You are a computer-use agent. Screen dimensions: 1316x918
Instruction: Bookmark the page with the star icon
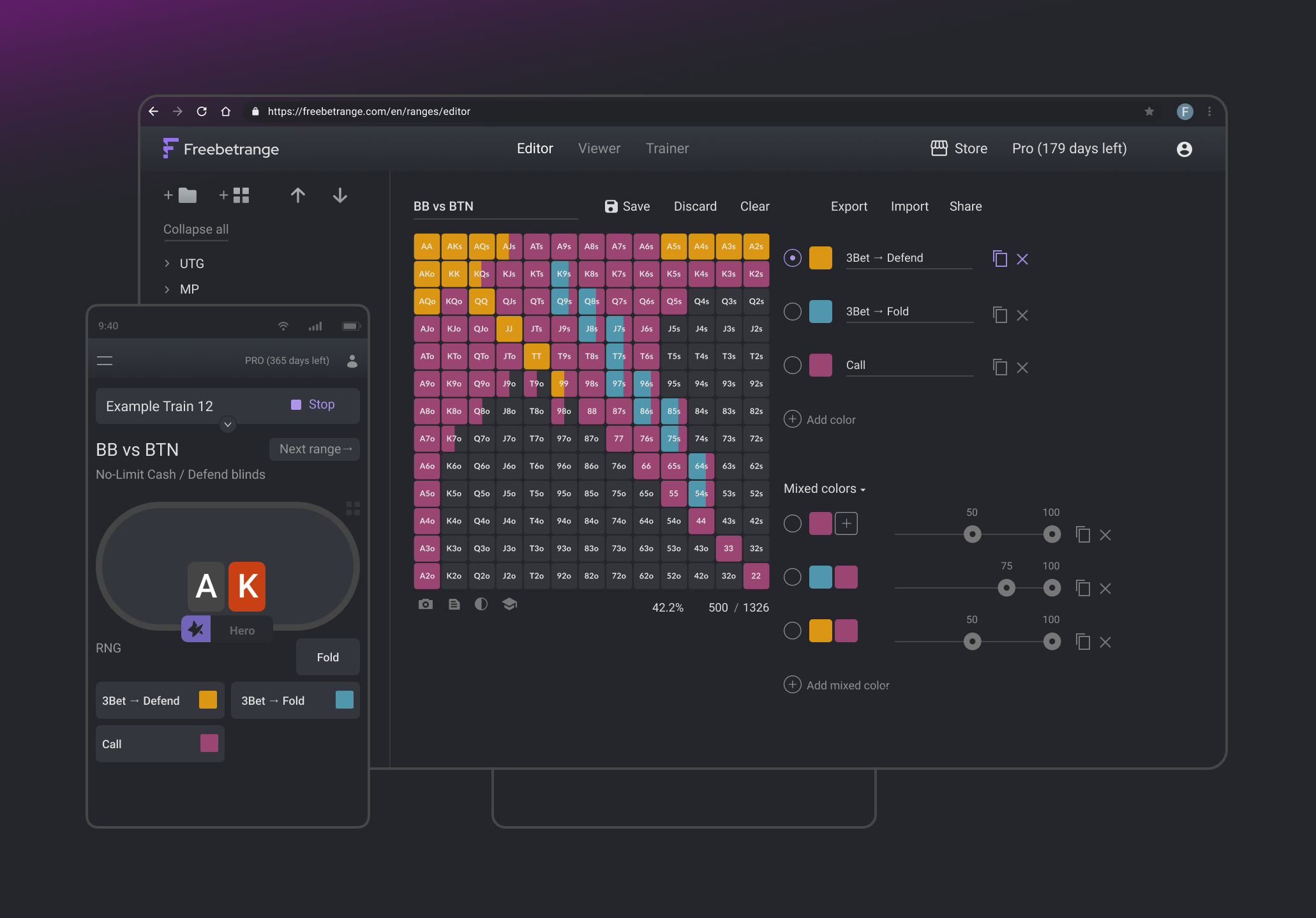click(1149, 111)
